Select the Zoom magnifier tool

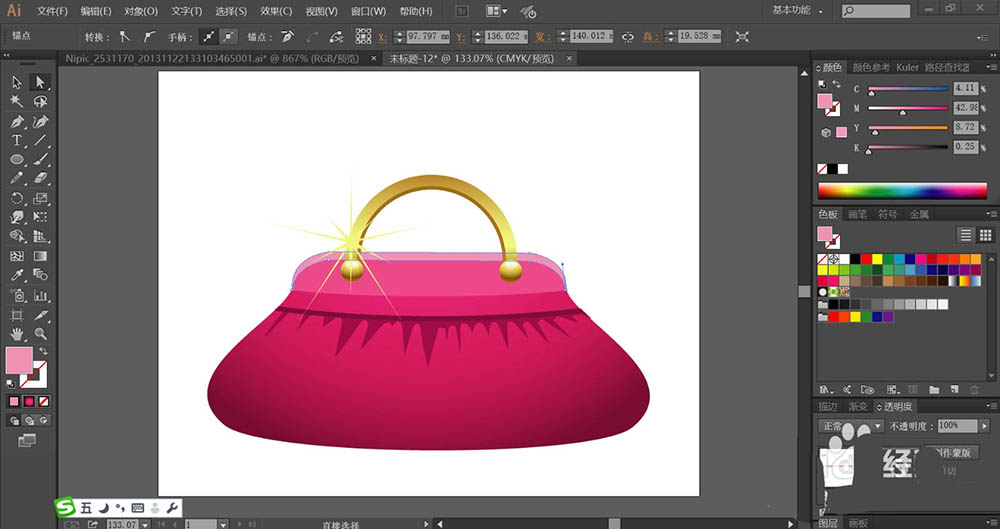tap(40, 333)
